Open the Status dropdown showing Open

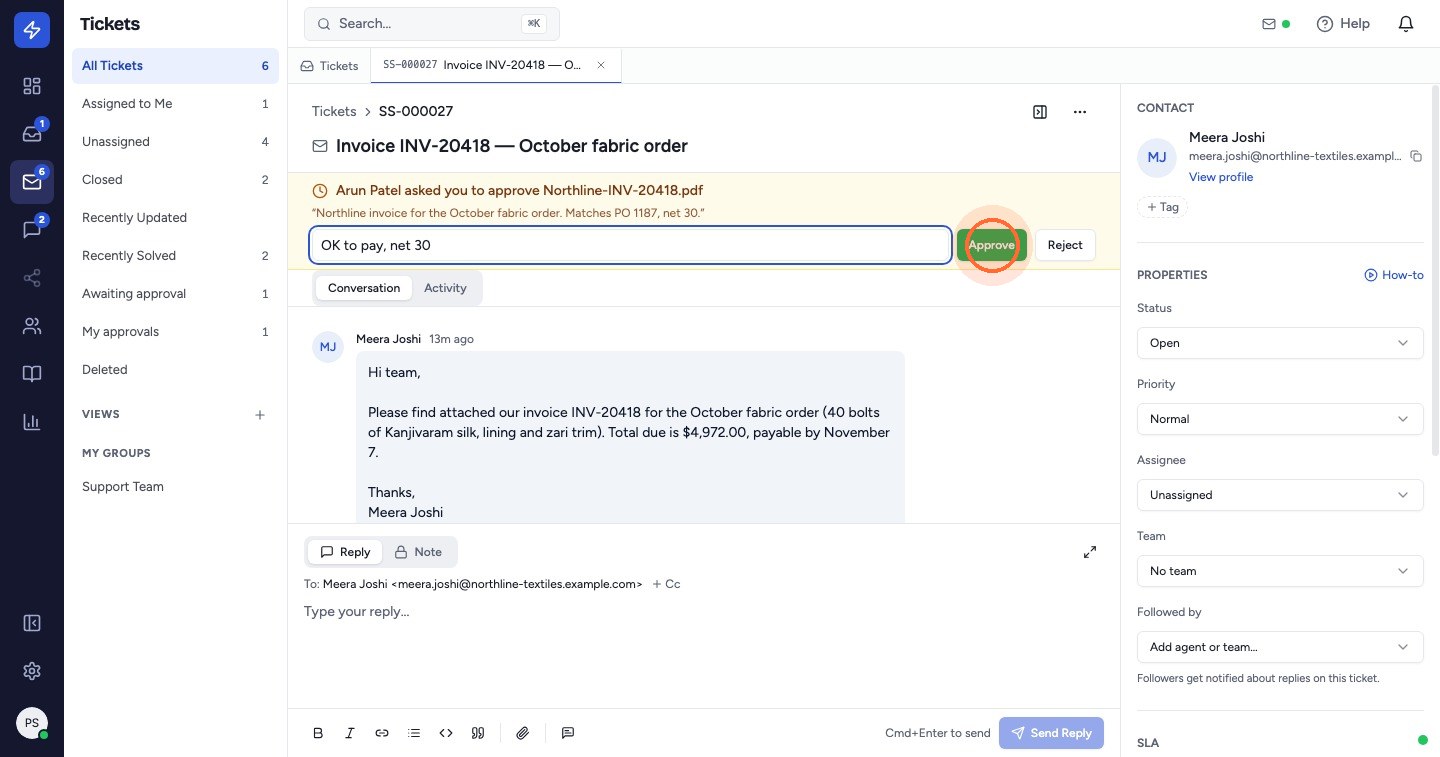[1280, 343]
